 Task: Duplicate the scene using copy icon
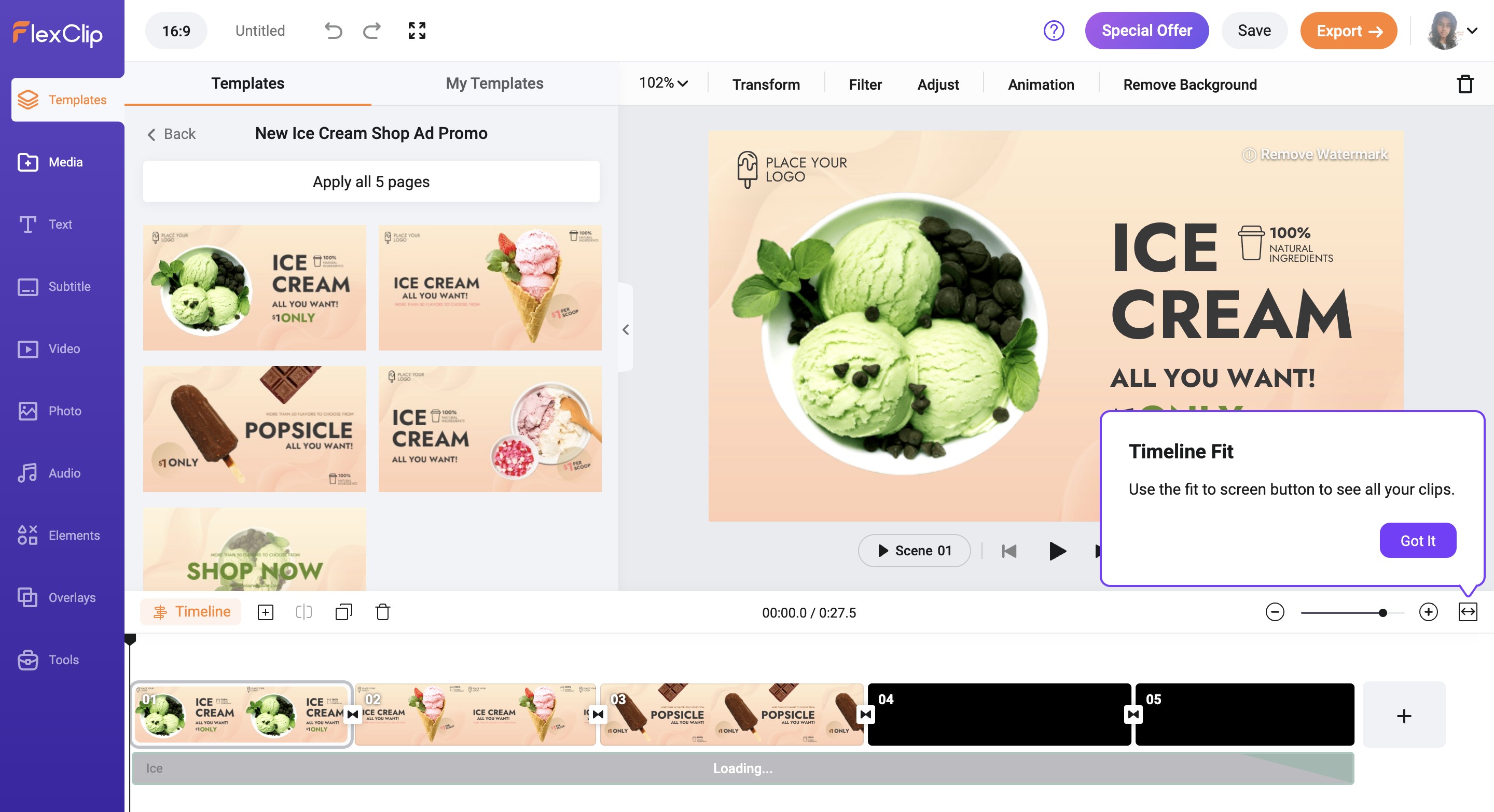tap(343, 612)
